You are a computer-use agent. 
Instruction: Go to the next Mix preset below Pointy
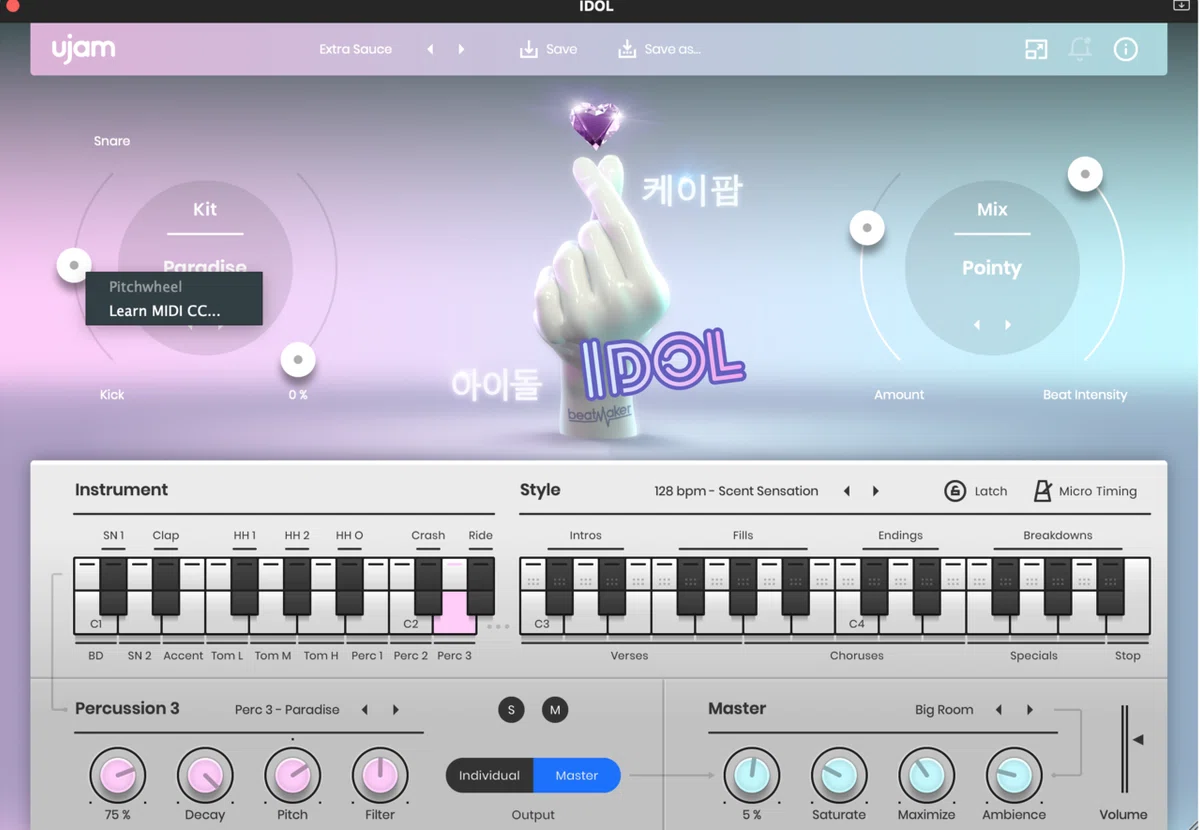pos(1008,325)
